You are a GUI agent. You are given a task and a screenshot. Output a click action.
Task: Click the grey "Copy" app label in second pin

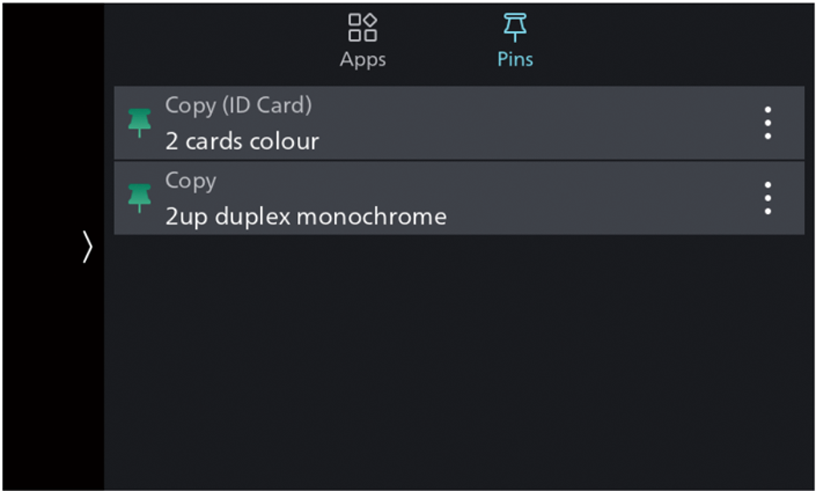190,181
